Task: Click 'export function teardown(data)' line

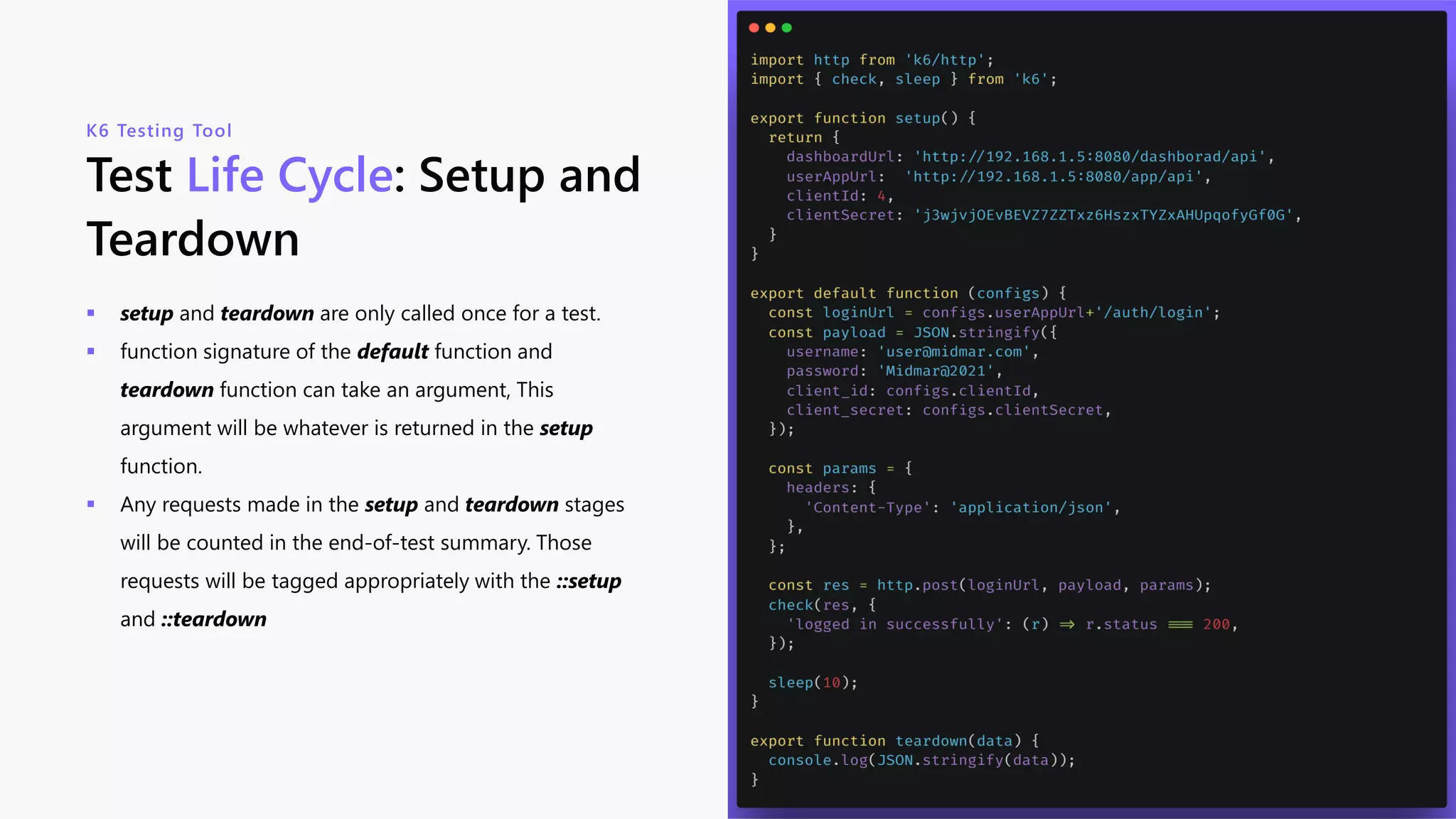Action: click(x=895, y=741)
